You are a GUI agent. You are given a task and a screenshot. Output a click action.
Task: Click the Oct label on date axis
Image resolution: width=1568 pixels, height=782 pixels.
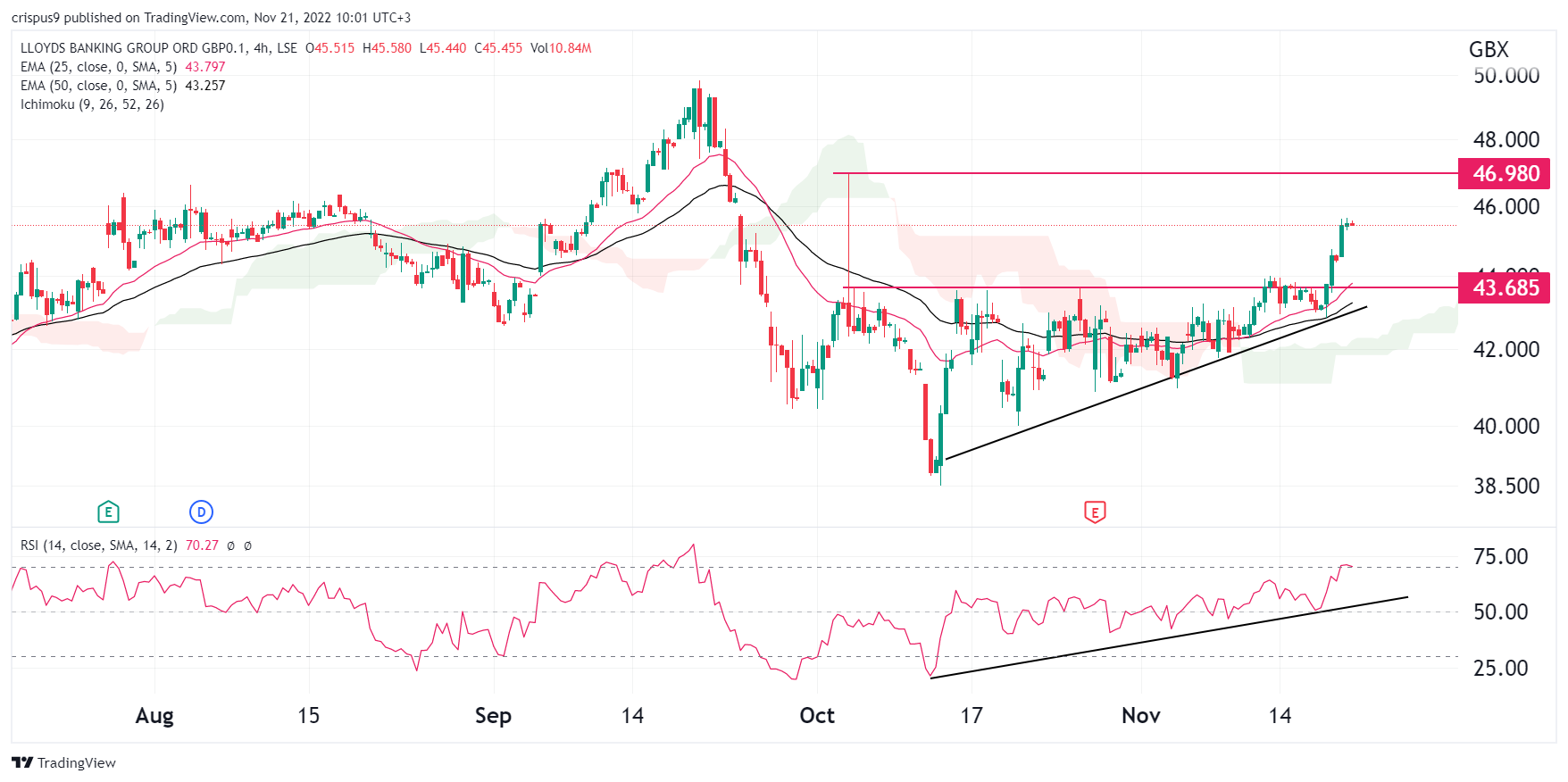click(x=816, y=716)
